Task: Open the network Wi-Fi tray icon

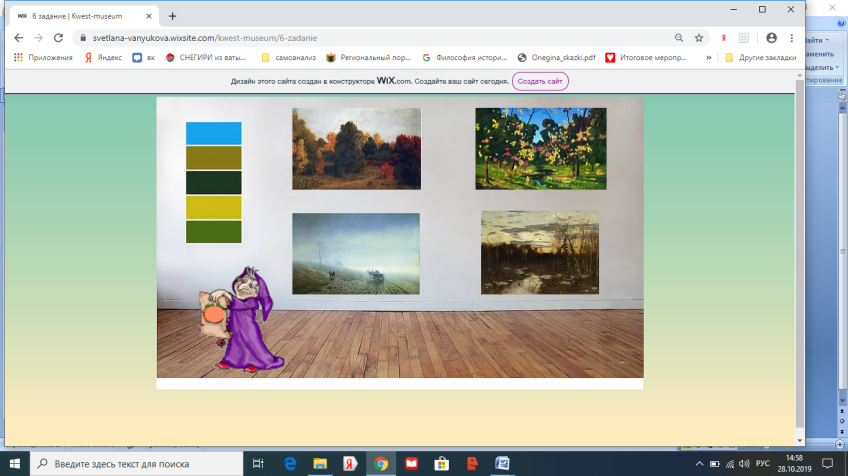Action: click(730, 464)
